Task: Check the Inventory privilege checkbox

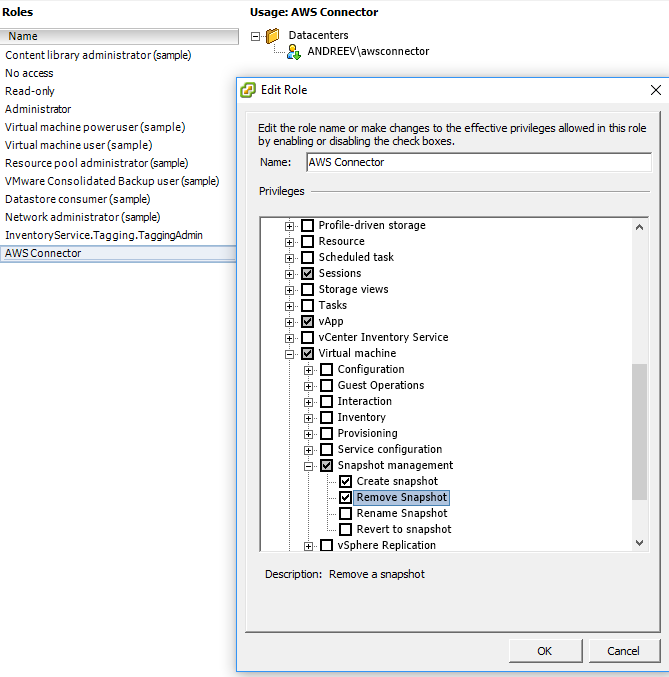Action: coord(327,417)
